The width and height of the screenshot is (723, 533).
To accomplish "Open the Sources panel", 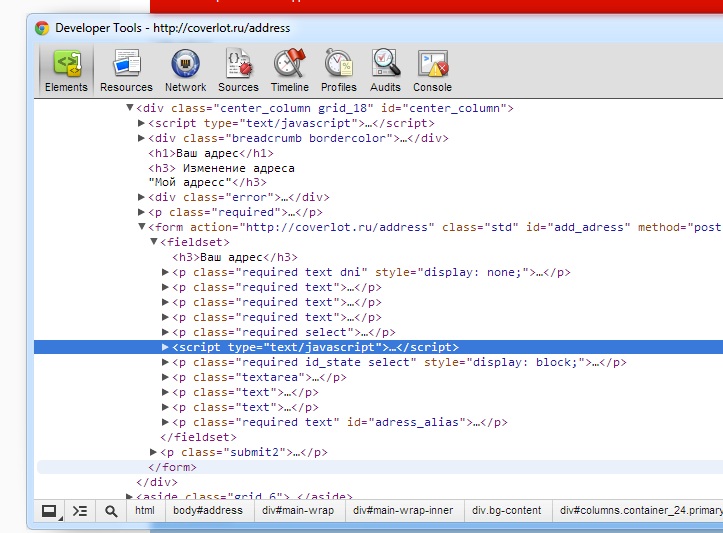I will 238,70.
